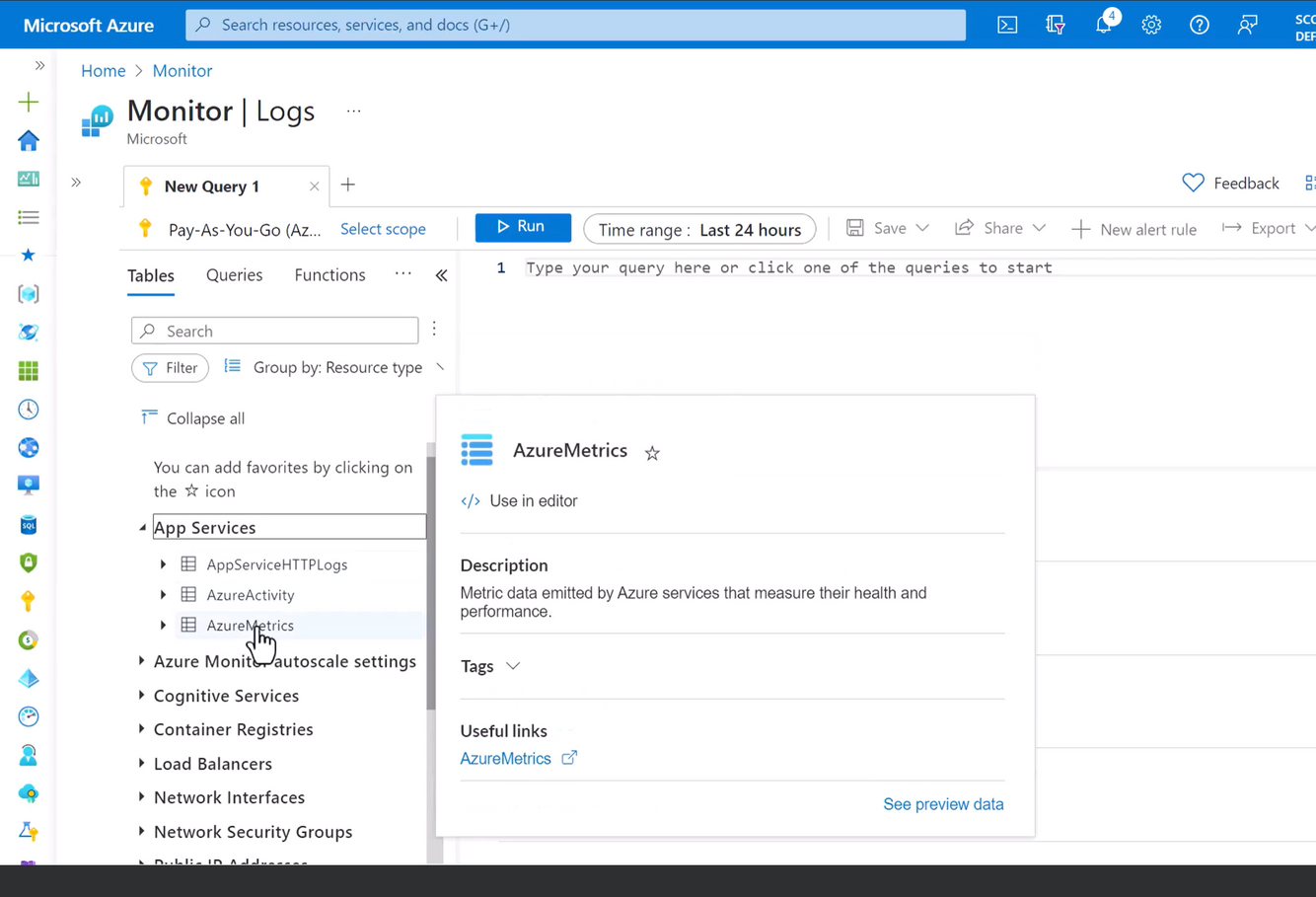Image resolution: width=1316 pixels, height=897 pixels.
Task: Expand the Tags section chevron
Action: coord(513,666)
